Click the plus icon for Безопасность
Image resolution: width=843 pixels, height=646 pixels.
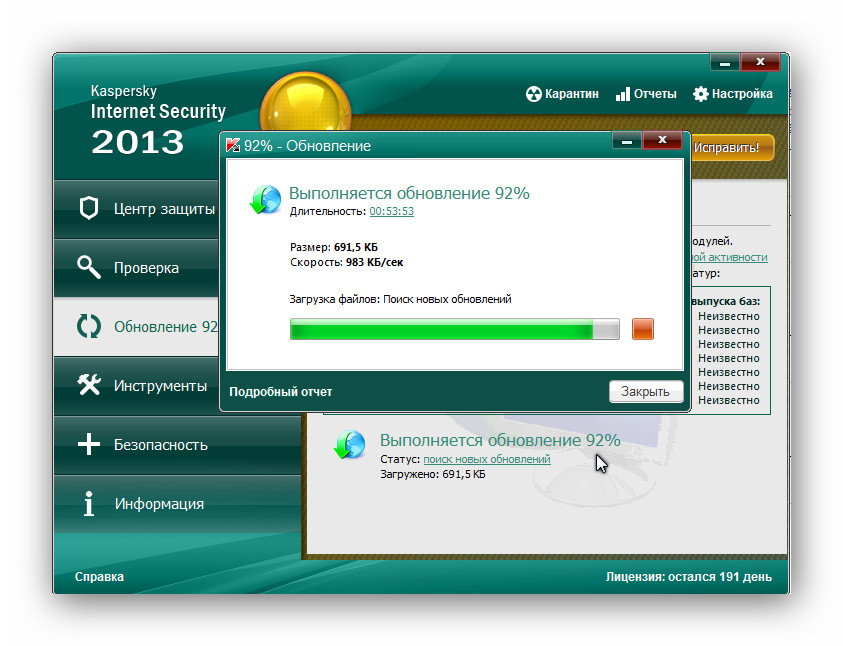tap(89, 444)
